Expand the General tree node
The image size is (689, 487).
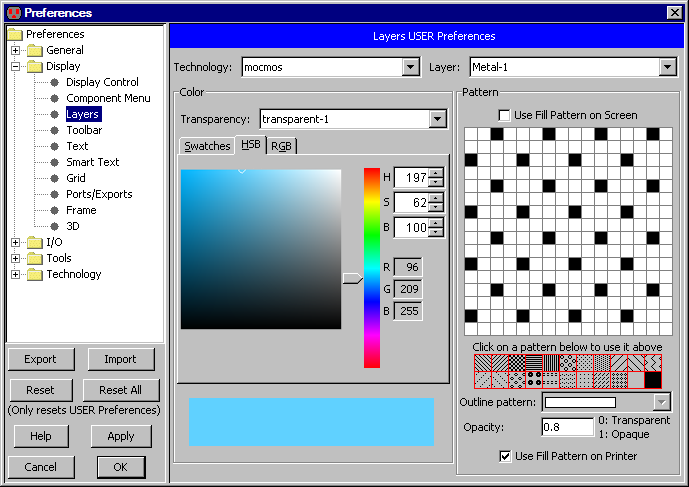pos(15,51)
